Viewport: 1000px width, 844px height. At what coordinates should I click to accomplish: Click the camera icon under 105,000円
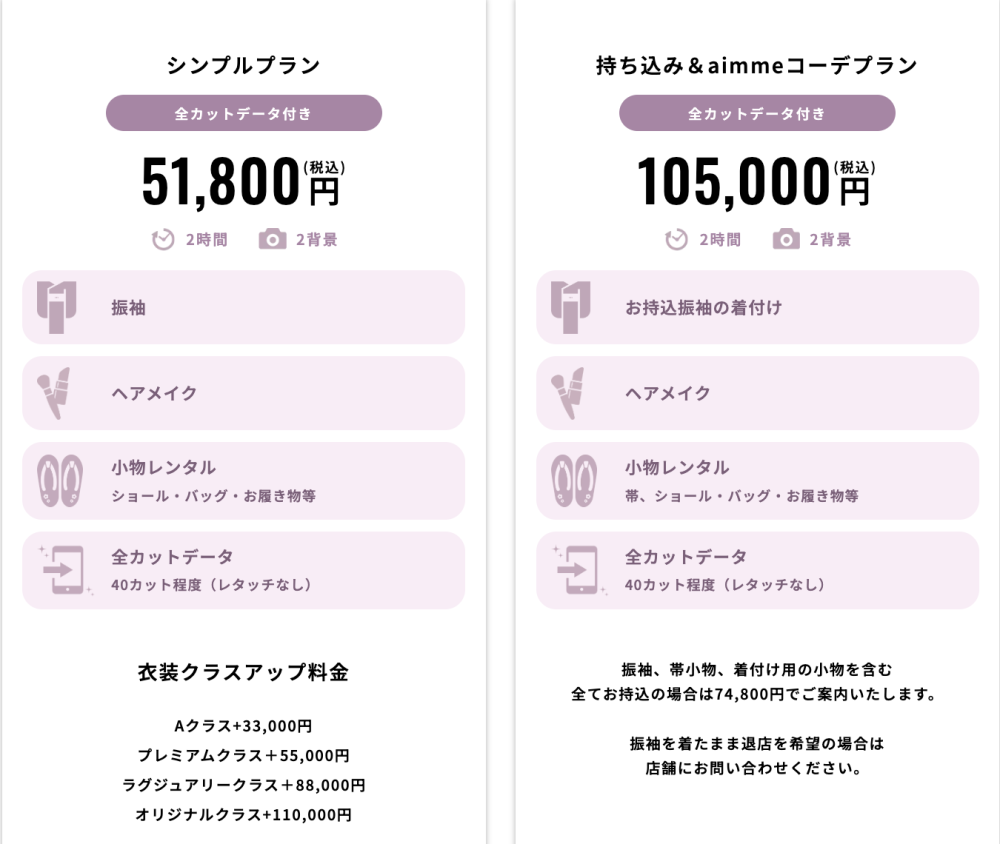pyautogui.click(x=786, y=240)
